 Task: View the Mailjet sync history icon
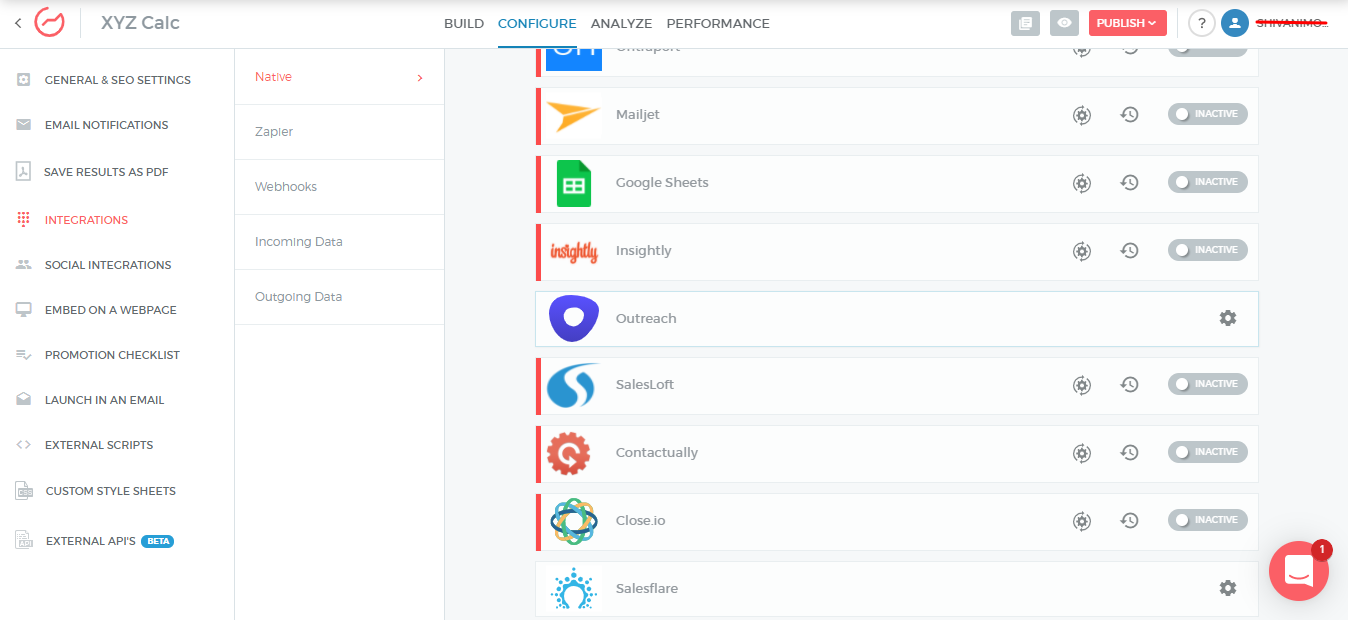[x=1129, y=115]
